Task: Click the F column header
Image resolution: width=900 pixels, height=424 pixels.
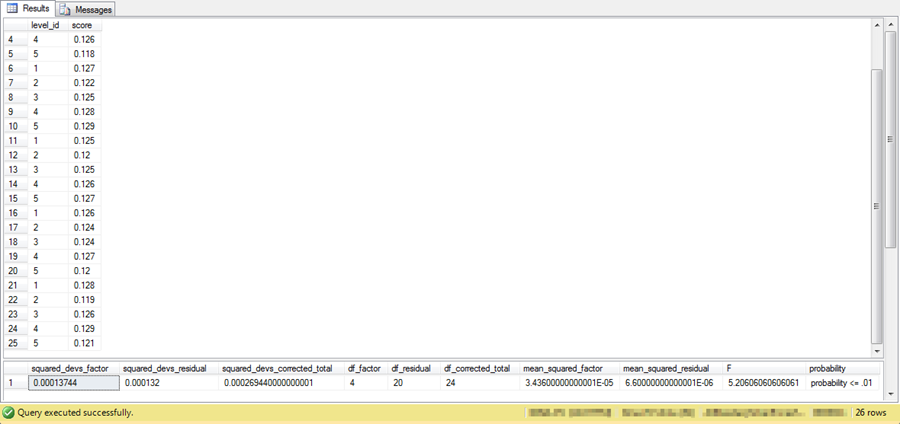Action: (x=762, y=368)
